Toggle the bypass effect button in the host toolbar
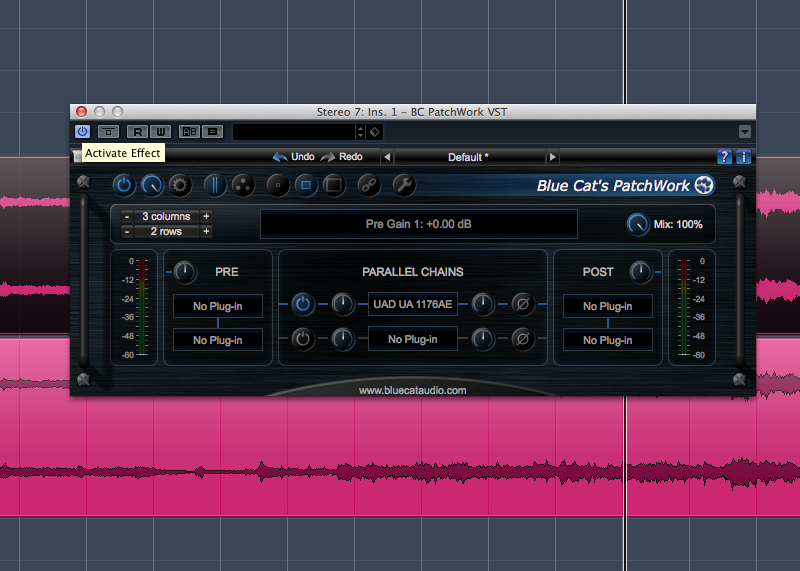Viewport: 800px width, 571px height. 108,132
